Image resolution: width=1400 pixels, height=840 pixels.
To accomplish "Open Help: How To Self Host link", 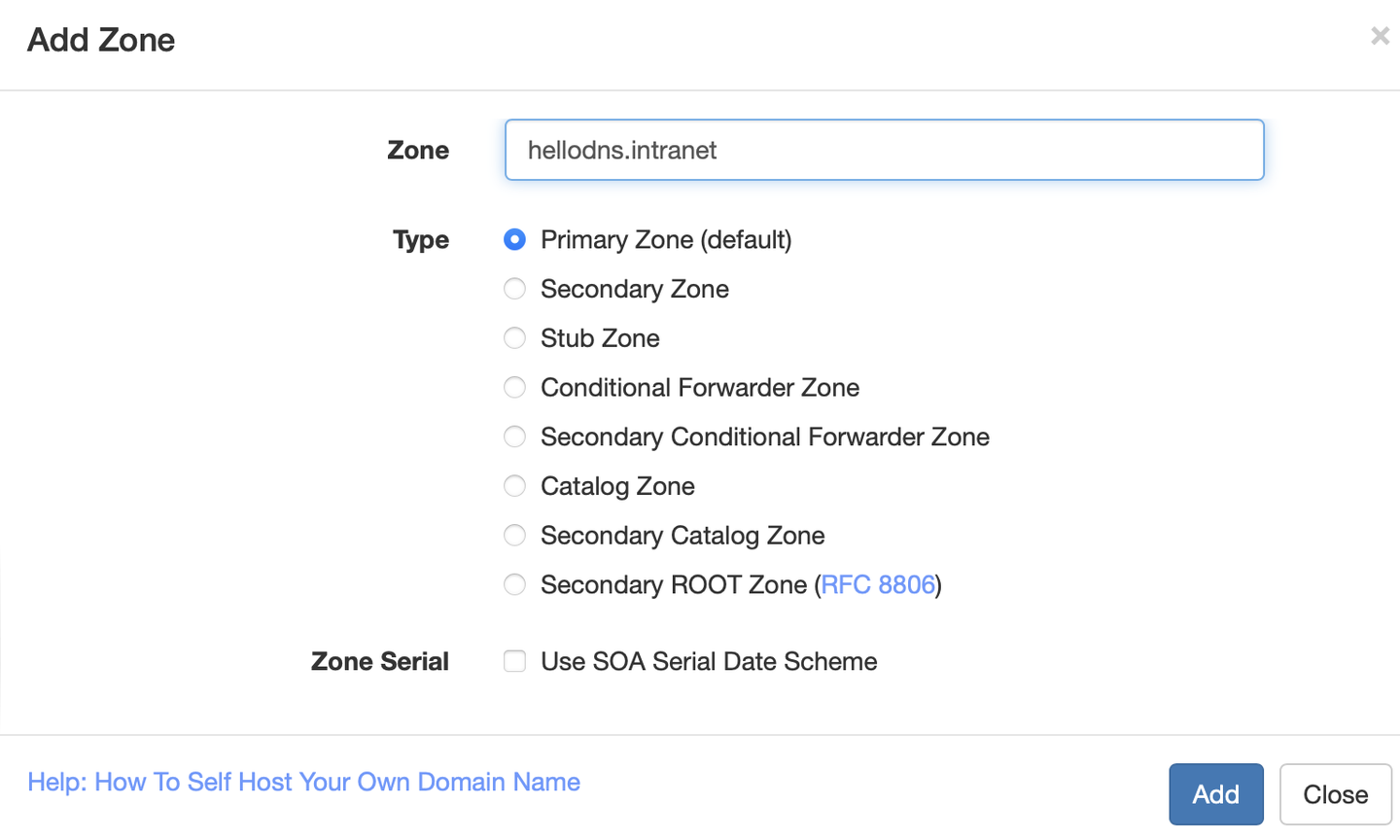I will point(303,782).
